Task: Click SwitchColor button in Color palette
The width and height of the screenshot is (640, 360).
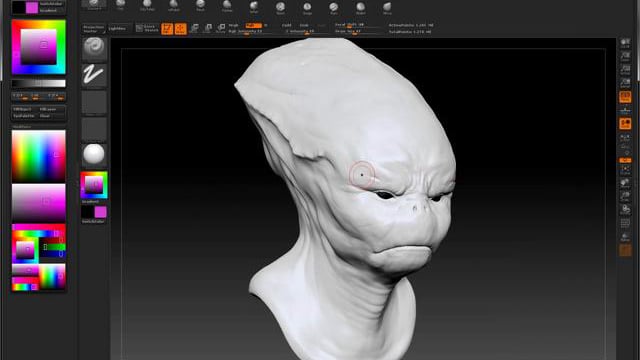Action: tap(51, 4)
